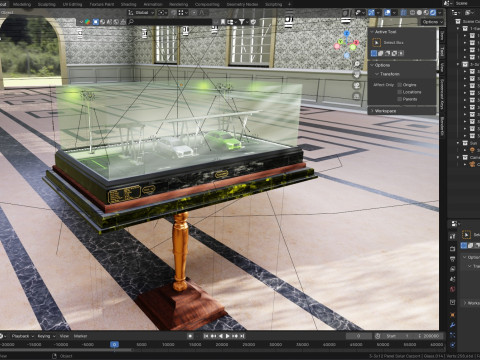Toggle X-ray mode
The height and width of the screenshot is (360, 480).
click(404, 13)
